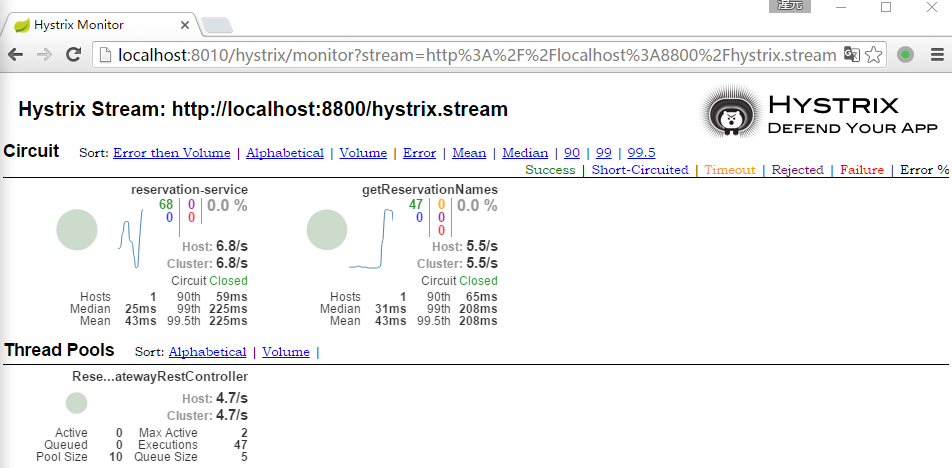Sort circuits by Error then Volume
The width and height of the screenshot is (952, 468).
pos(172,153)
